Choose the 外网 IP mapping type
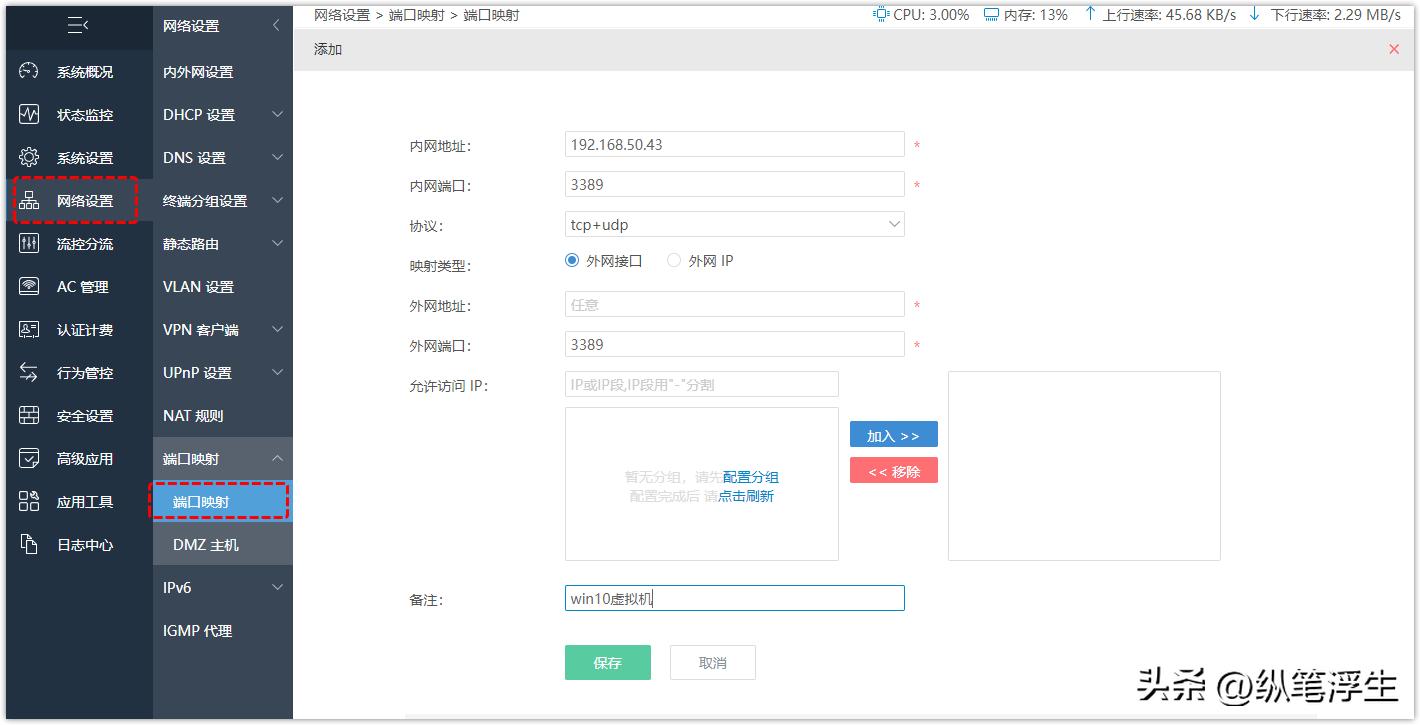This screenshot has height=725, width=1420. [x=673, y=260]
